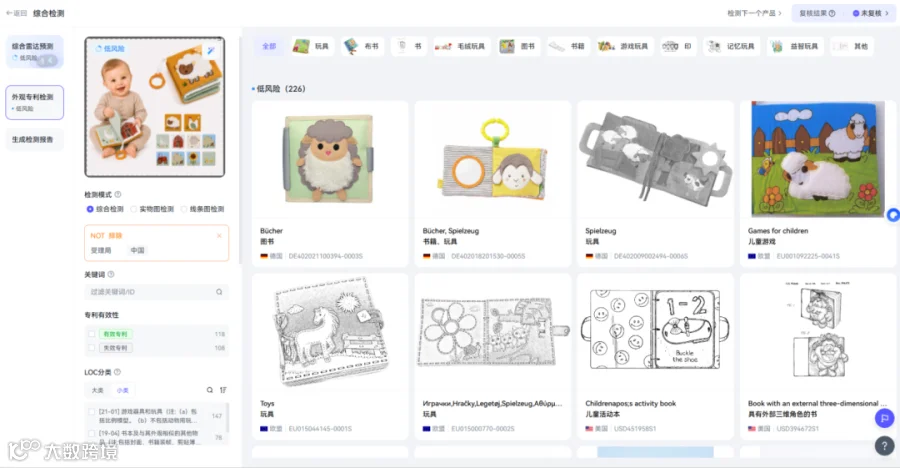Toggle the switch in 综合雷达预测 card
The image size is (900, 468).
47,60
